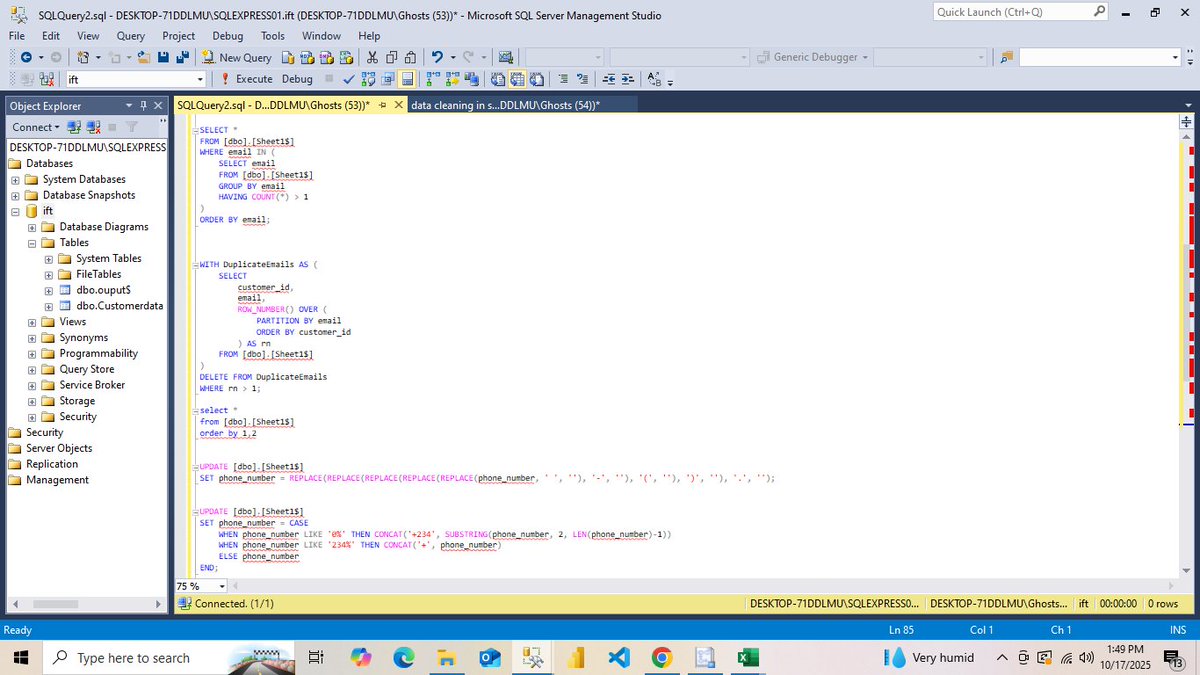Expand the System Databases node
This screenshot has width=1200, height=675.
[x=16, y=179]
